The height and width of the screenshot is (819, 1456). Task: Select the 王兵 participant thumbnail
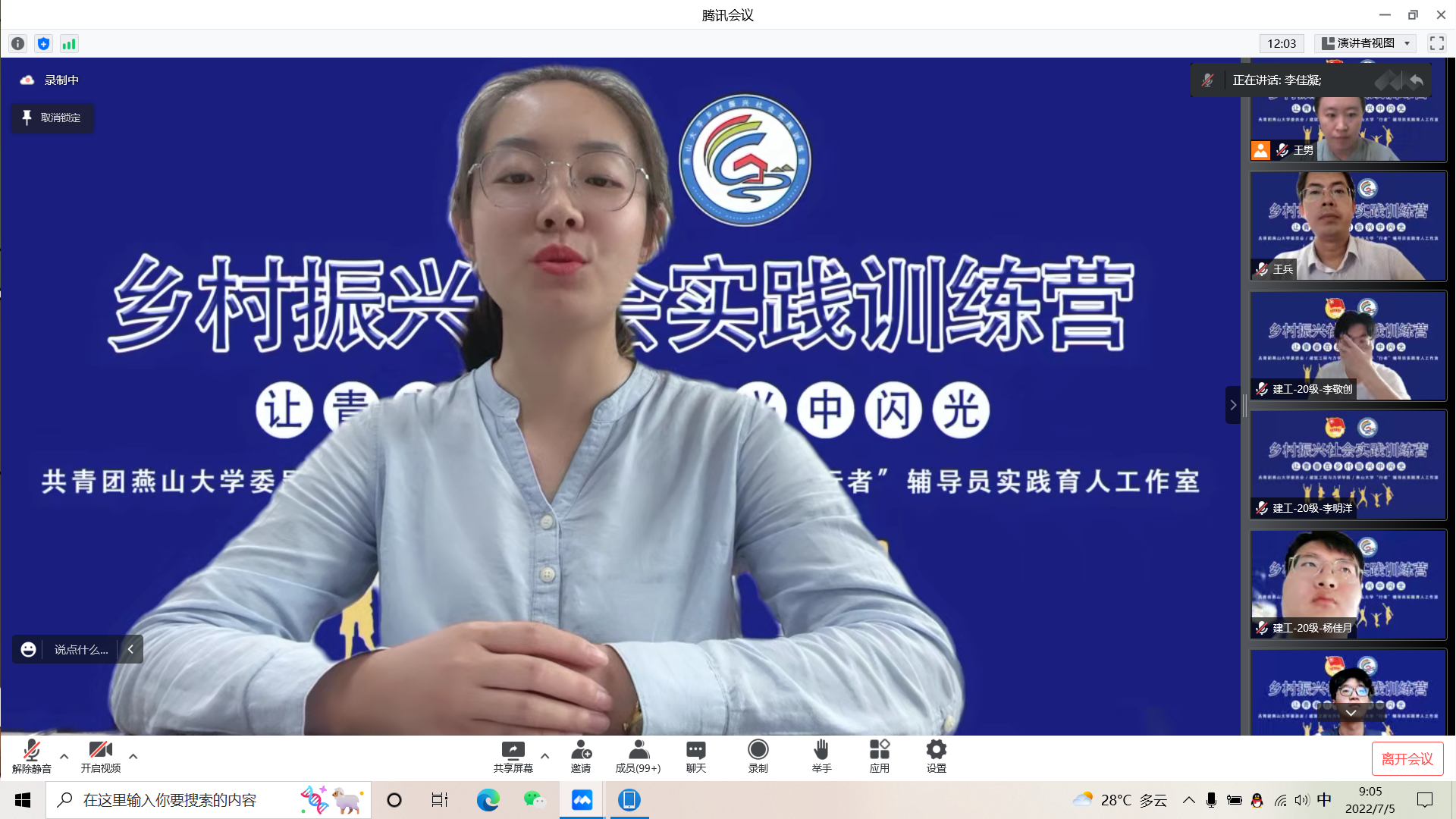1348,226
